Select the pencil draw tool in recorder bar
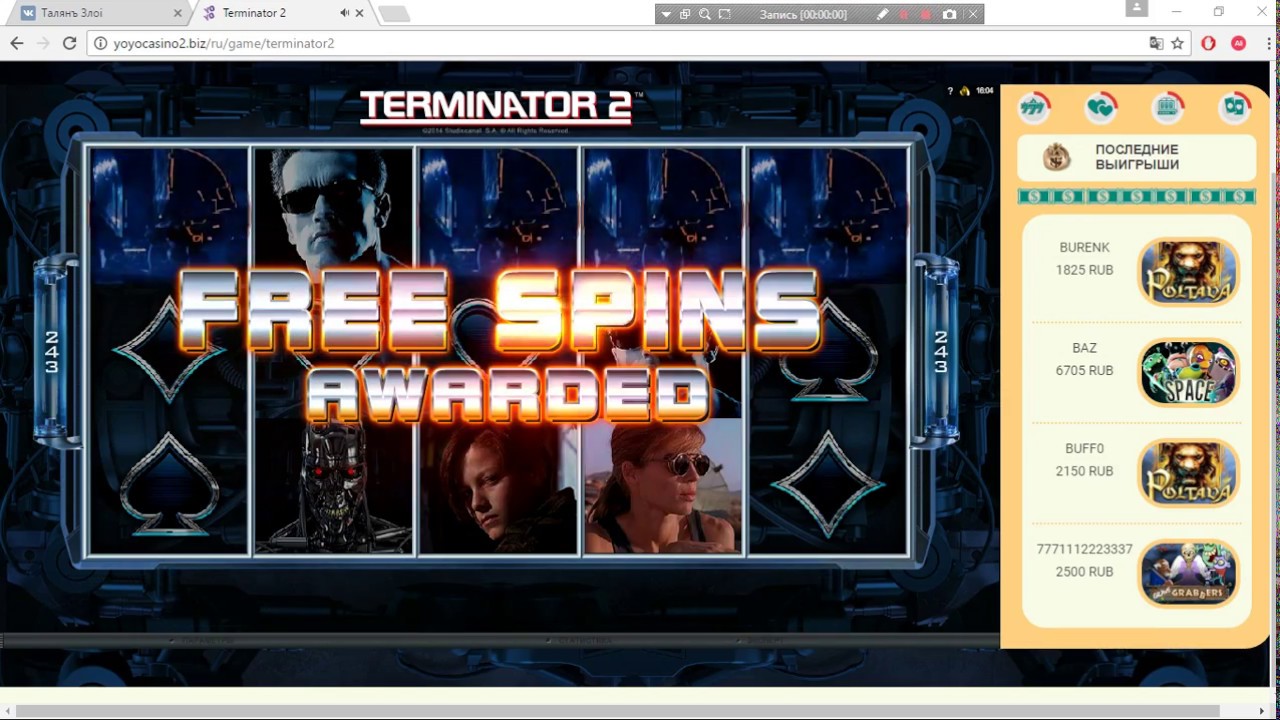 coord(882,14)
